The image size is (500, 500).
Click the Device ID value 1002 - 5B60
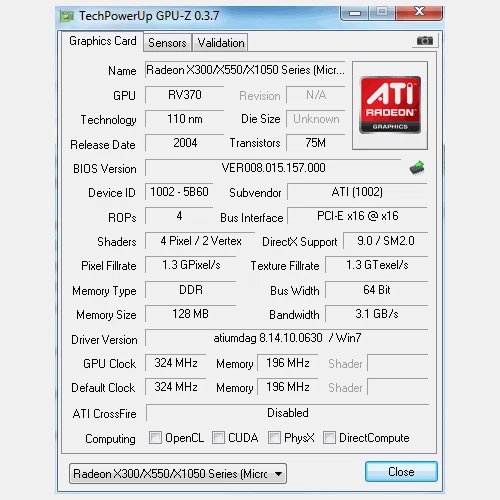(179, 192)
